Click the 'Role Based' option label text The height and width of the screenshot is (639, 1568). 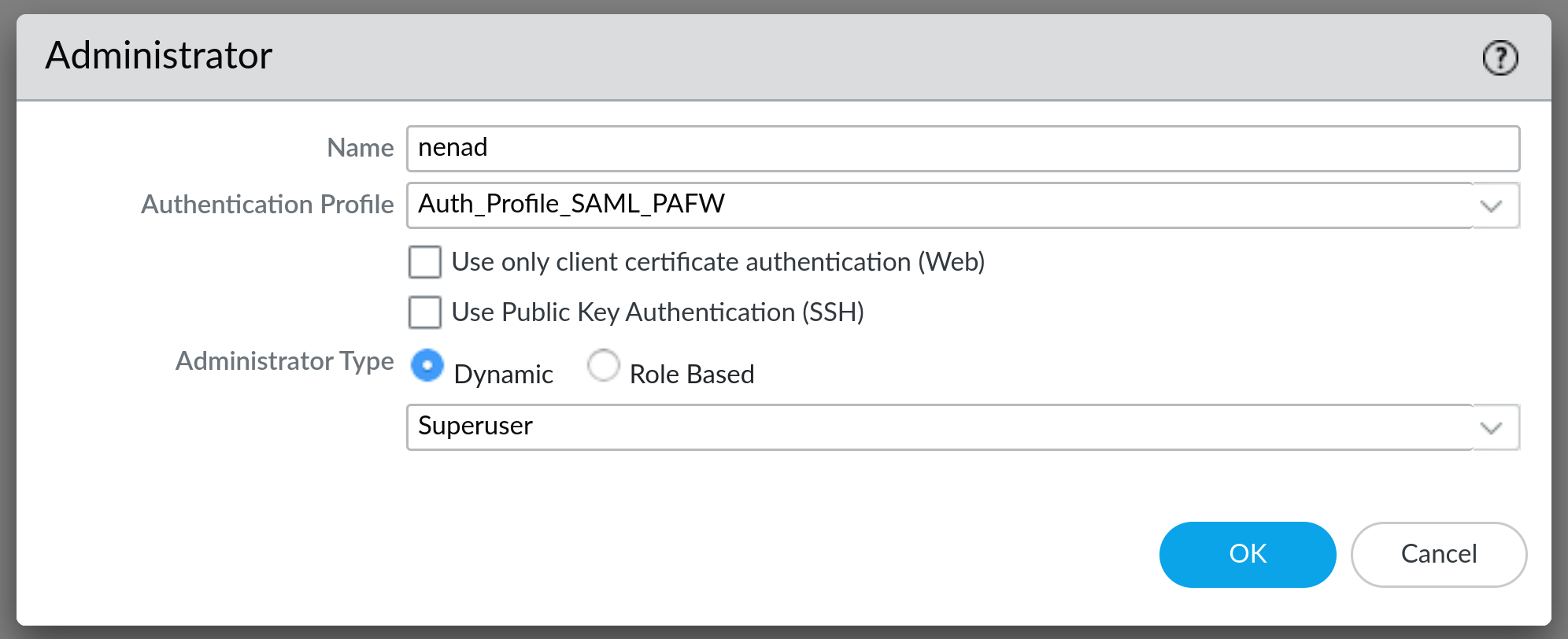coord(691,375)
